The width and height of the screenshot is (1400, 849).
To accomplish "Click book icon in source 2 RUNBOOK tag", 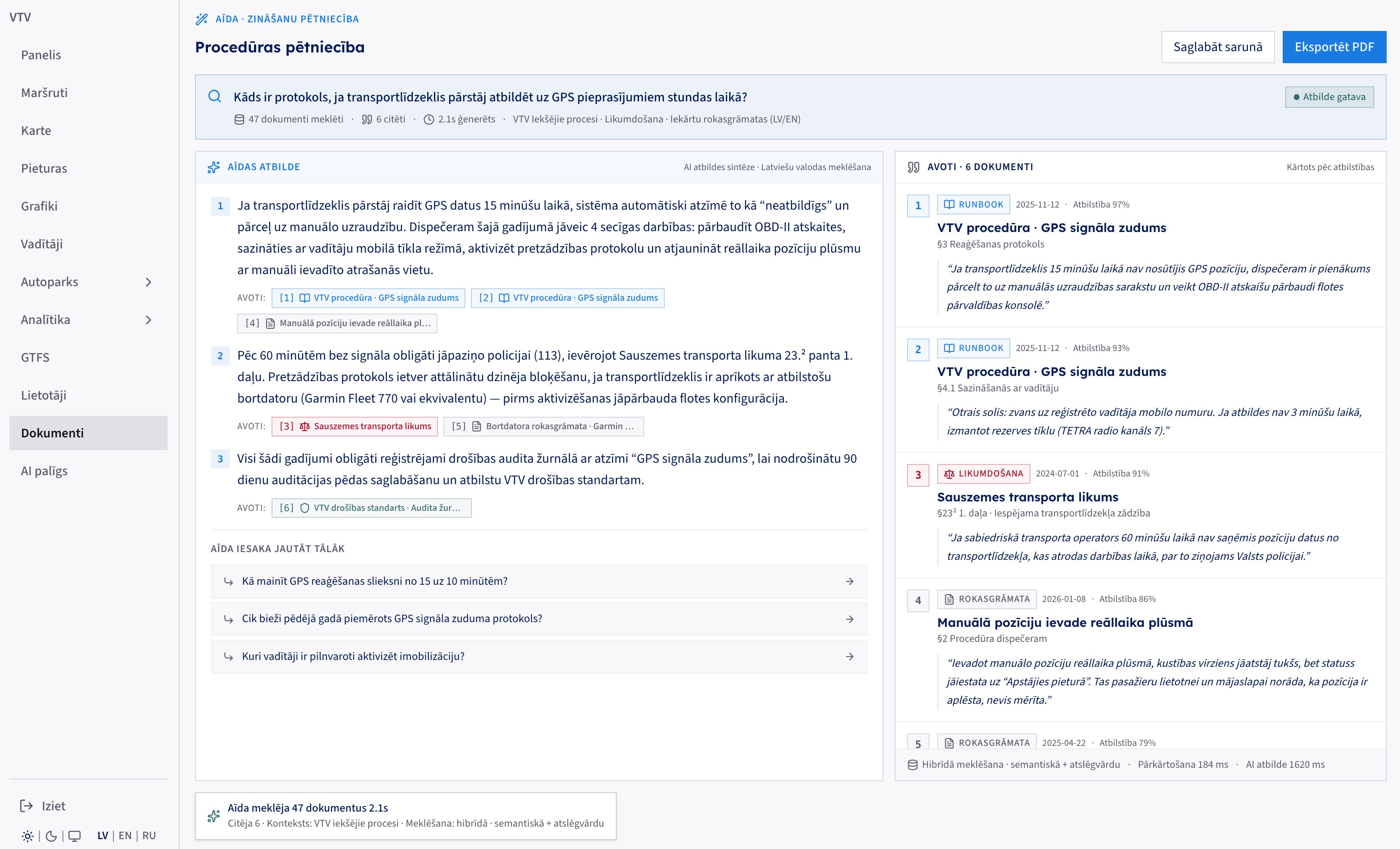I will pos(949,348).
